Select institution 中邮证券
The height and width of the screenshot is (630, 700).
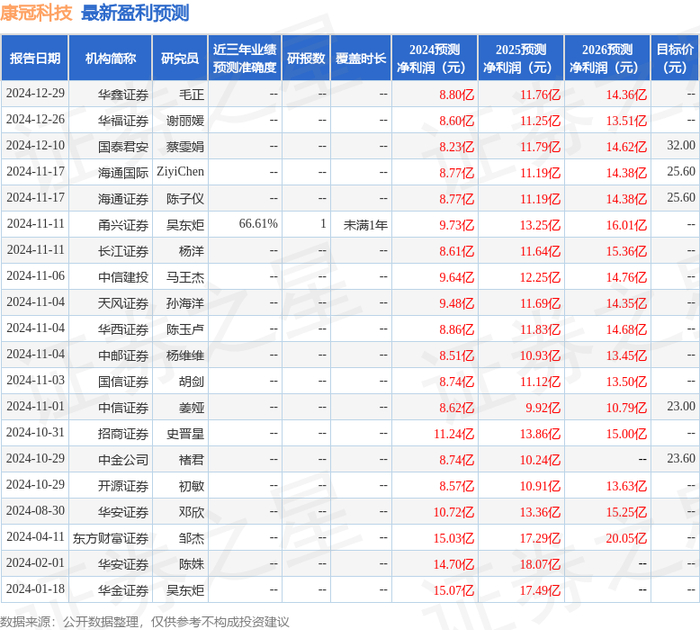pos(123,356)
